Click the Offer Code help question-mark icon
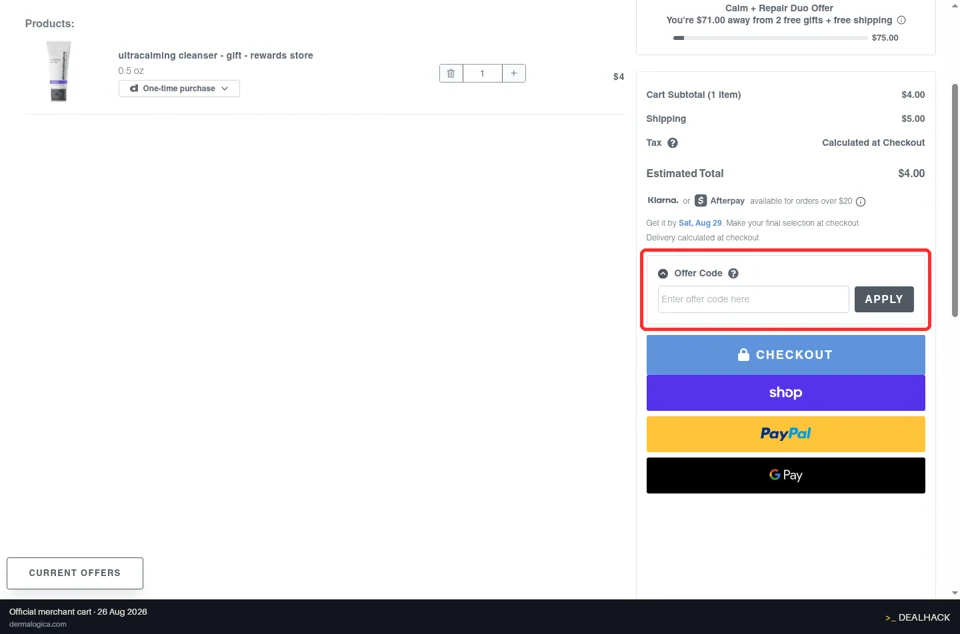960x634 pixels. pos(733,274)
